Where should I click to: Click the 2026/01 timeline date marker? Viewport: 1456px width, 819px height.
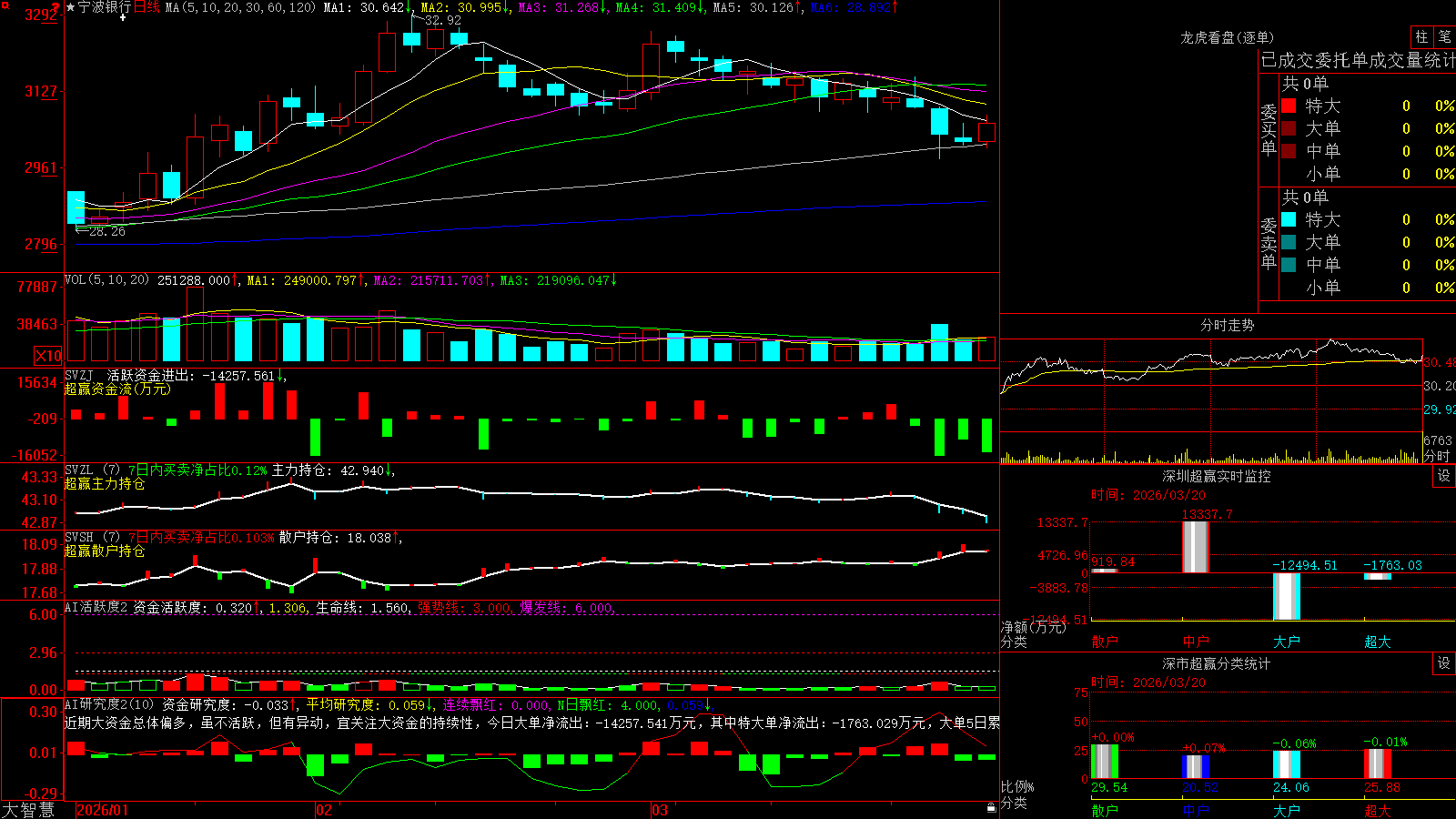pyautogui.click(x=103, y=810)
